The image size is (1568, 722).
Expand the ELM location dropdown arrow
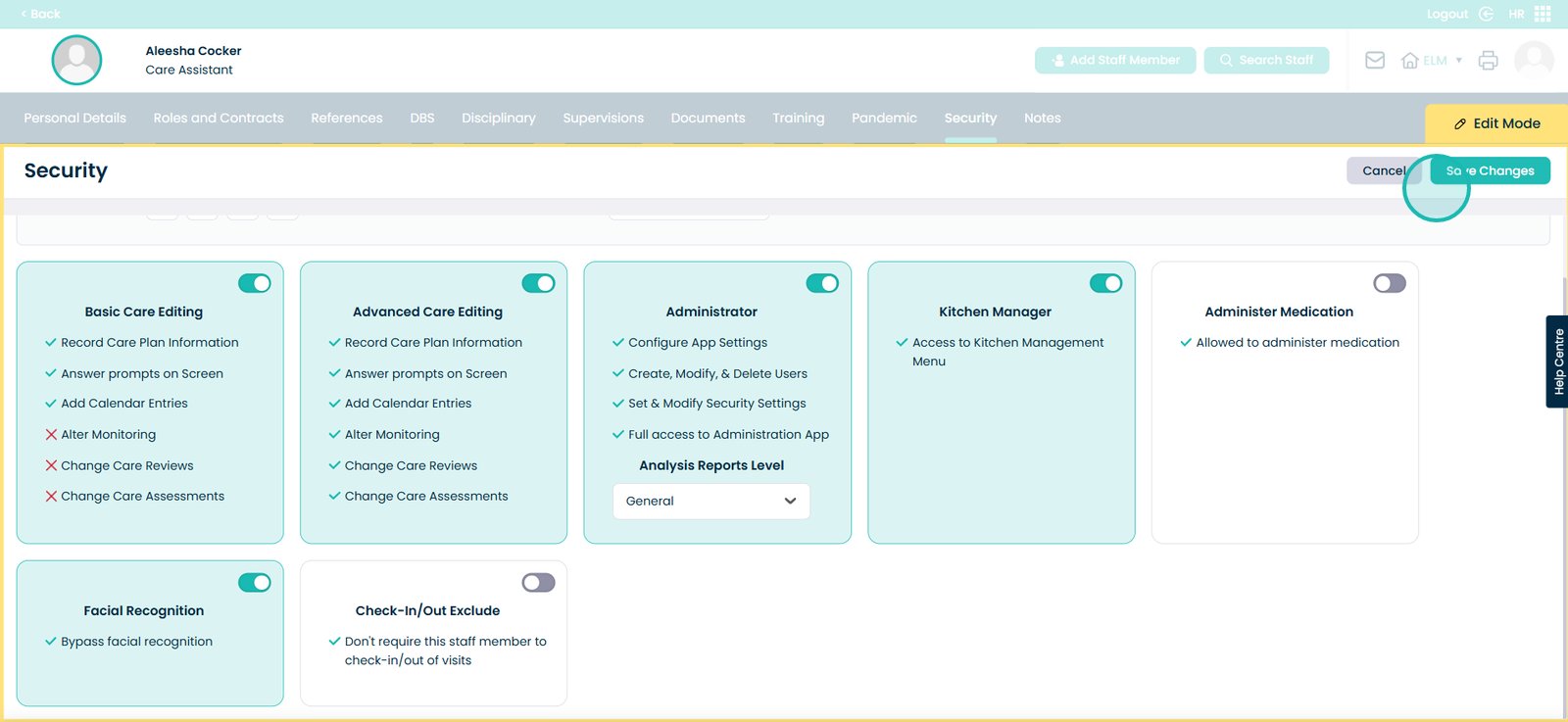[1458, 61]
